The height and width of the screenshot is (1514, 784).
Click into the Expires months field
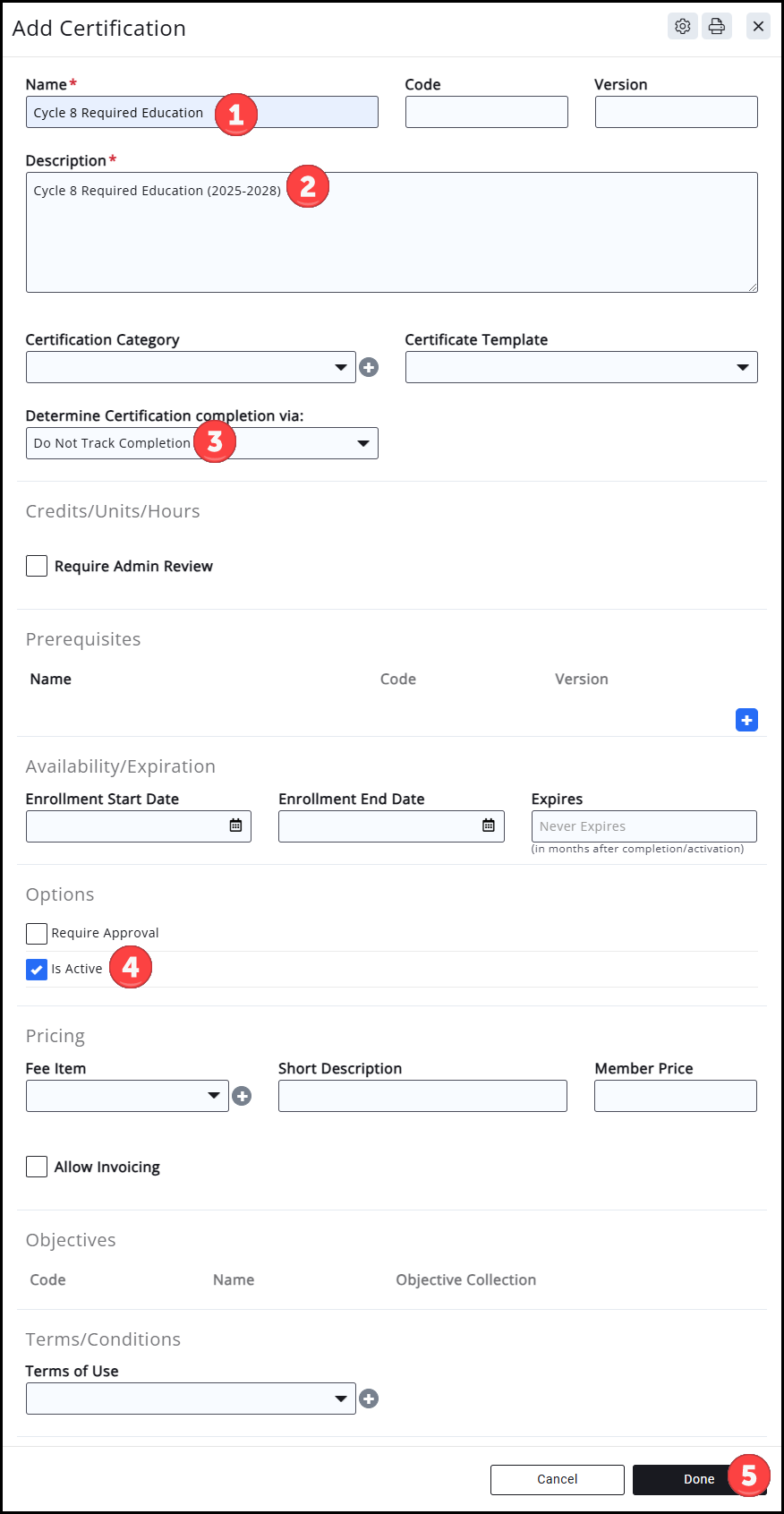click(x=643, y=826)
